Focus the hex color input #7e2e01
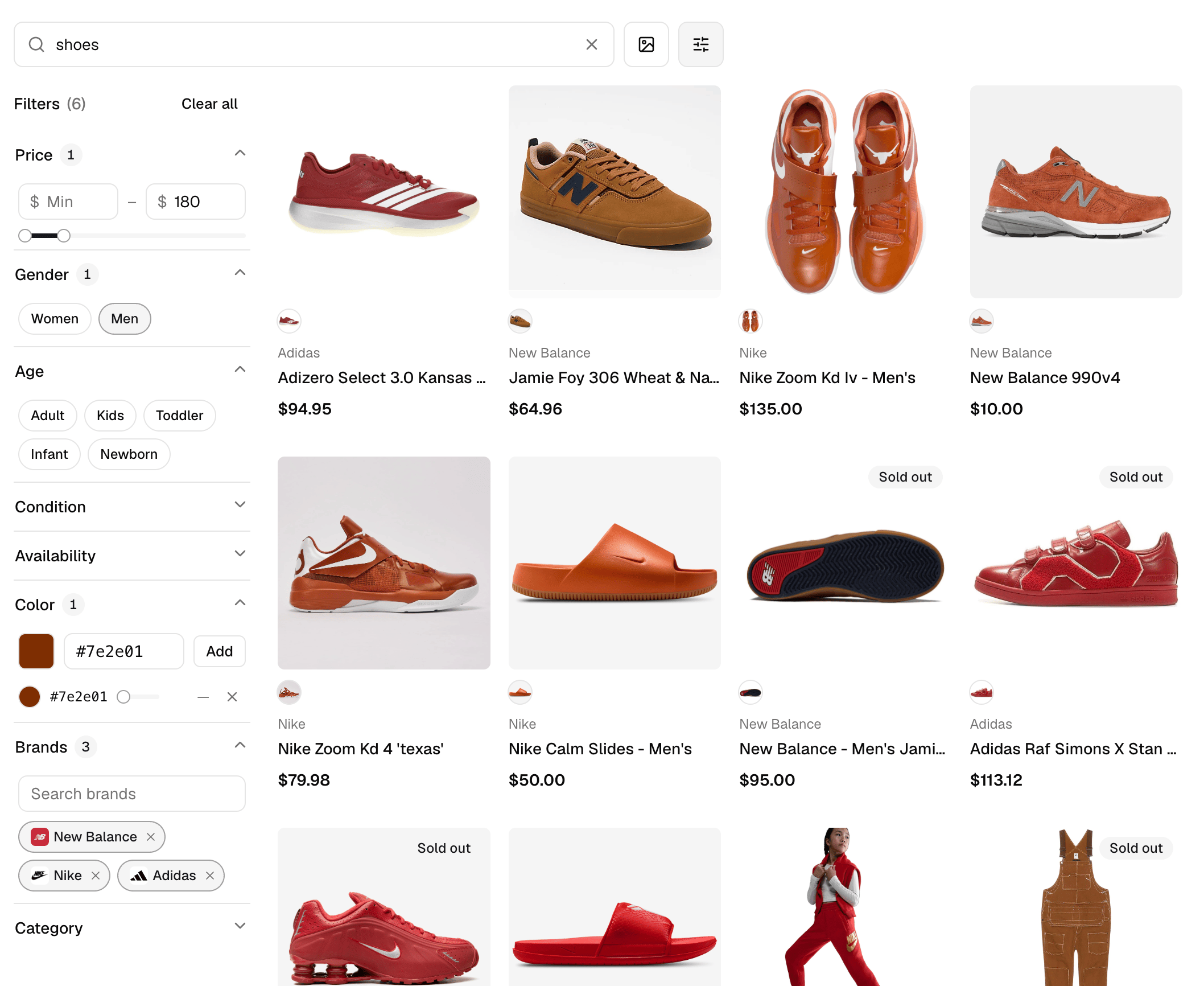Screen dimensions: 1204x986 click(124, 651)
